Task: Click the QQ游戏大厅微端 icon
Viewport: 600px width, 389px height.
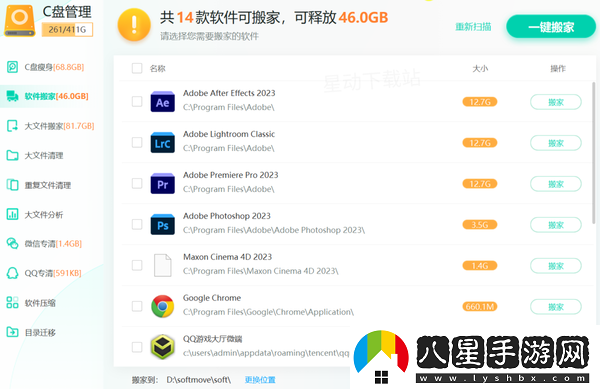Action: 163,347
